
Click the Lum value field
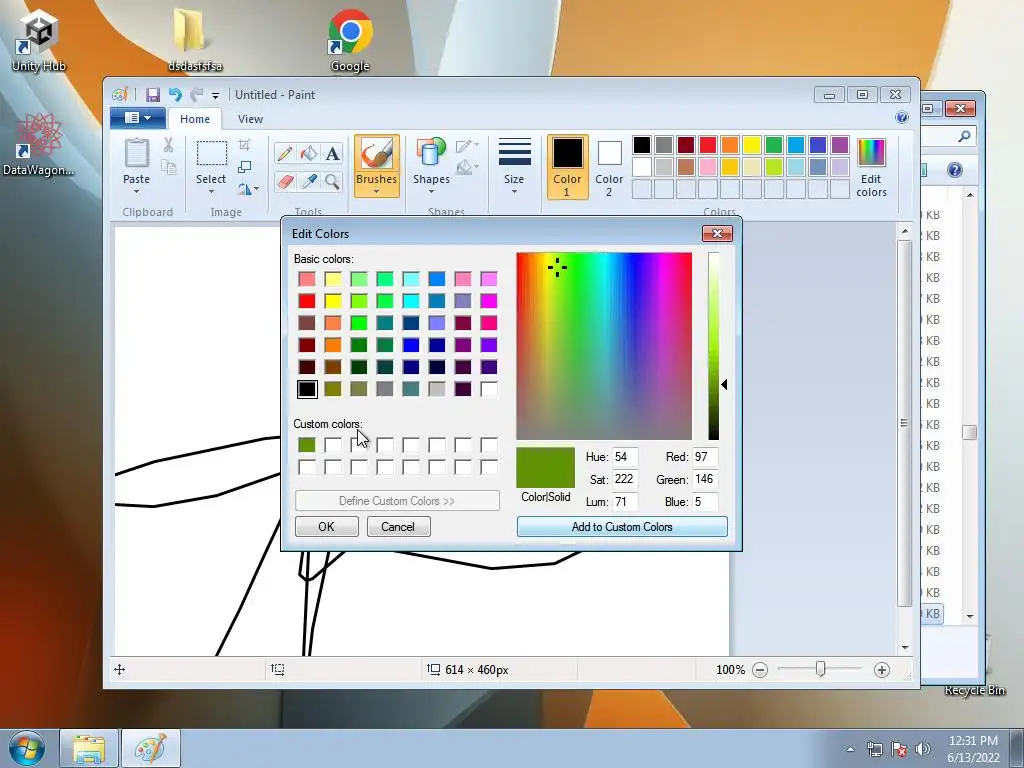pos(625,502)
